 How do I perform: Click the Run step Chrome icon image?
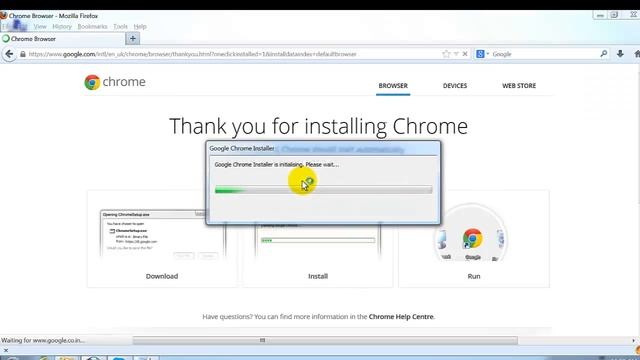472,238
